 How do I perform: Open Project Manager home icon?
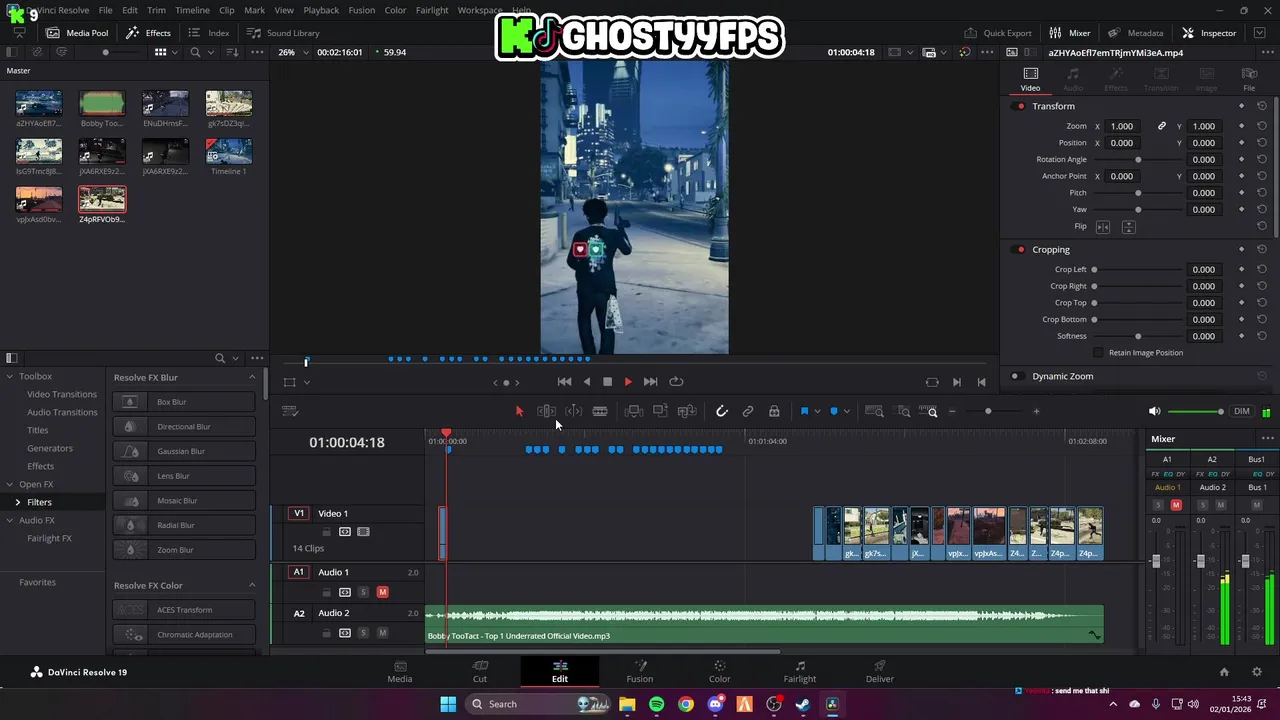pos(1224,672)
